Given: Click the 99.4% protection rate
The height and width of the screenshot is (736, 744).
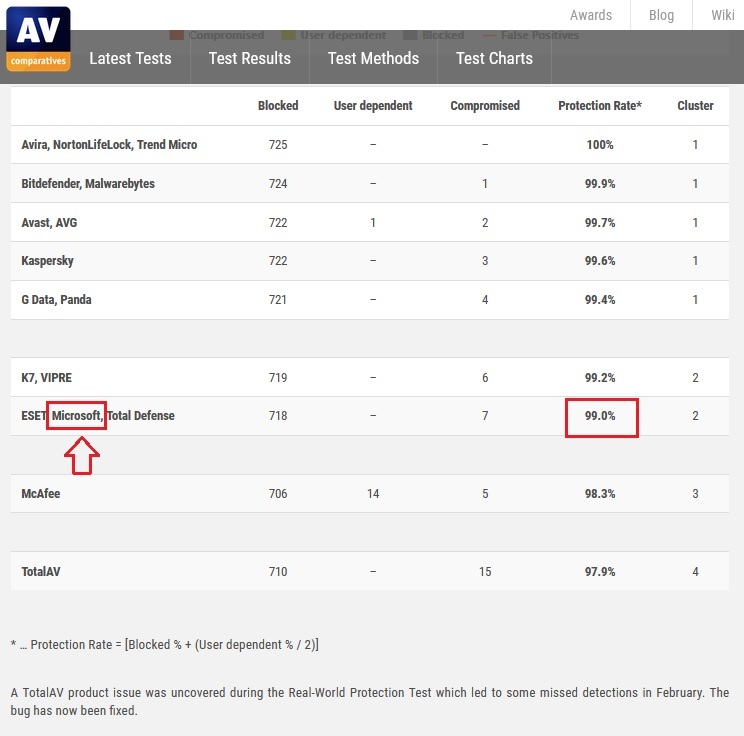Looking at the screenshot, I should tap(600, 300).
